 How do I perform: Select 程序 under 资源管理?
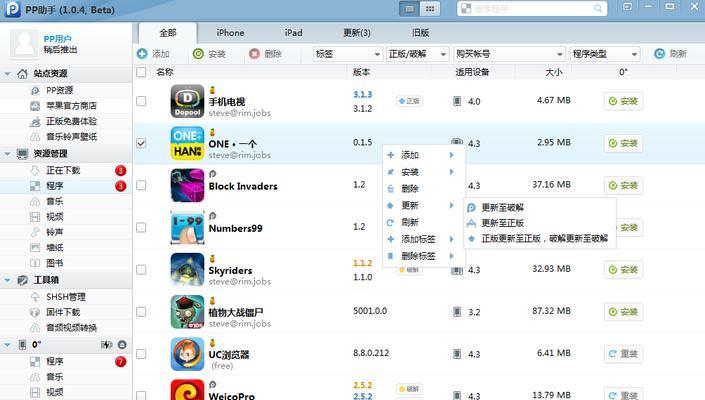(54, 186)
